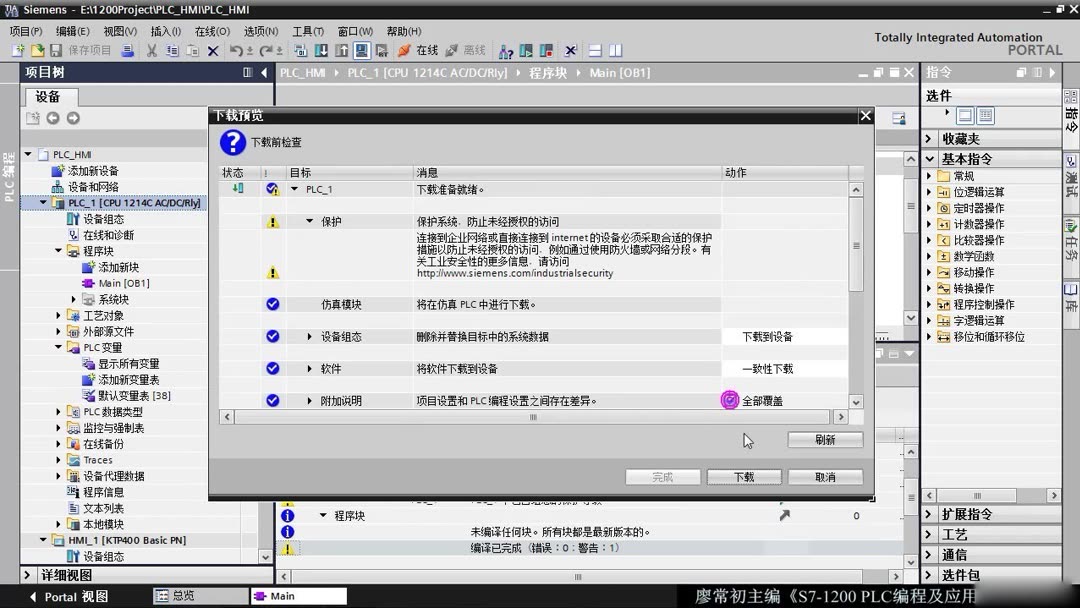The image size is (1080, 608).
Task: Click the 刷新 (Refresh) button
Action: pos(824,439)
